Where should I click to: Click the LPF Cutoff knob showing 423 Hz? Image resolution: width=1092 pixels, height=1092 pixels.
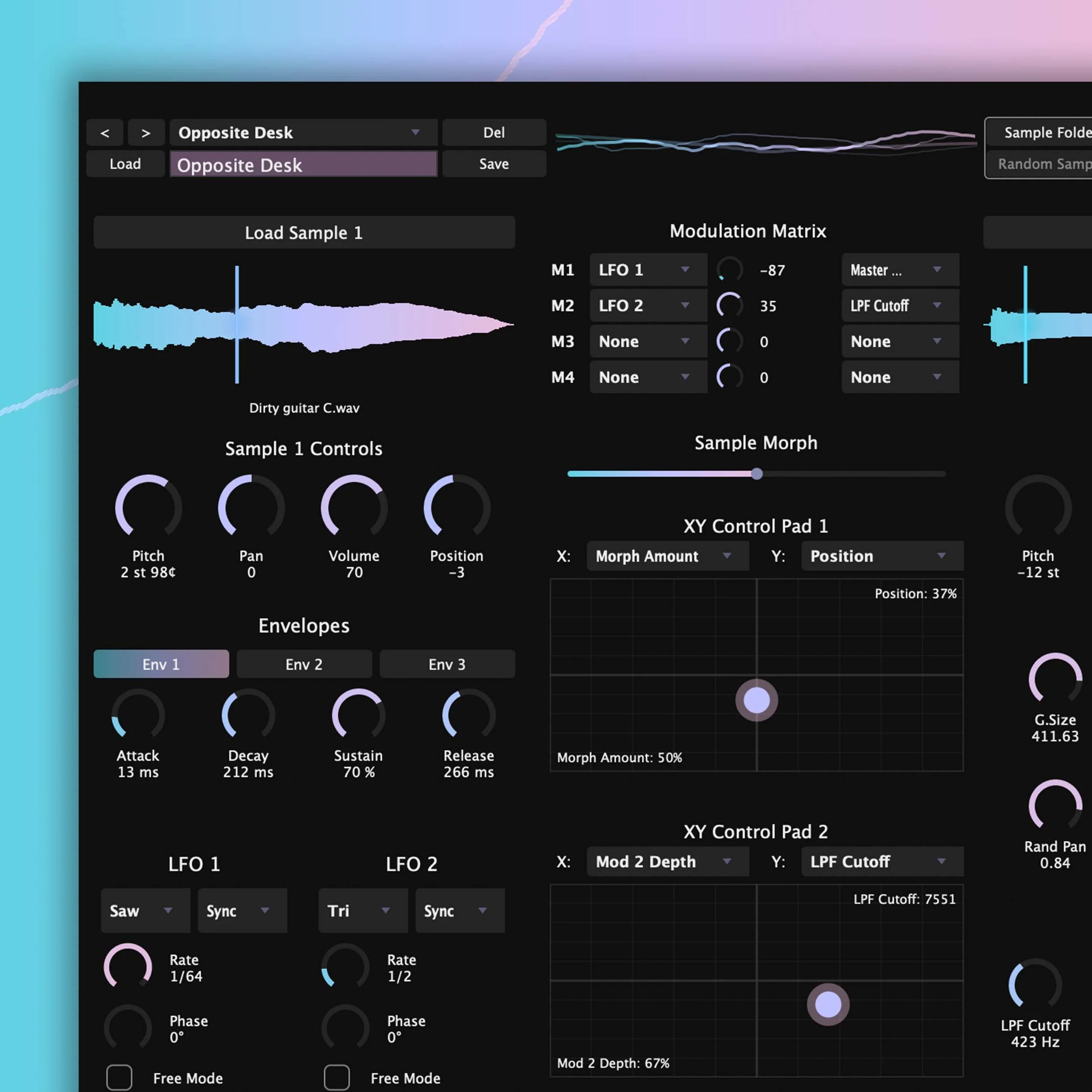(x=1035, y=985)
